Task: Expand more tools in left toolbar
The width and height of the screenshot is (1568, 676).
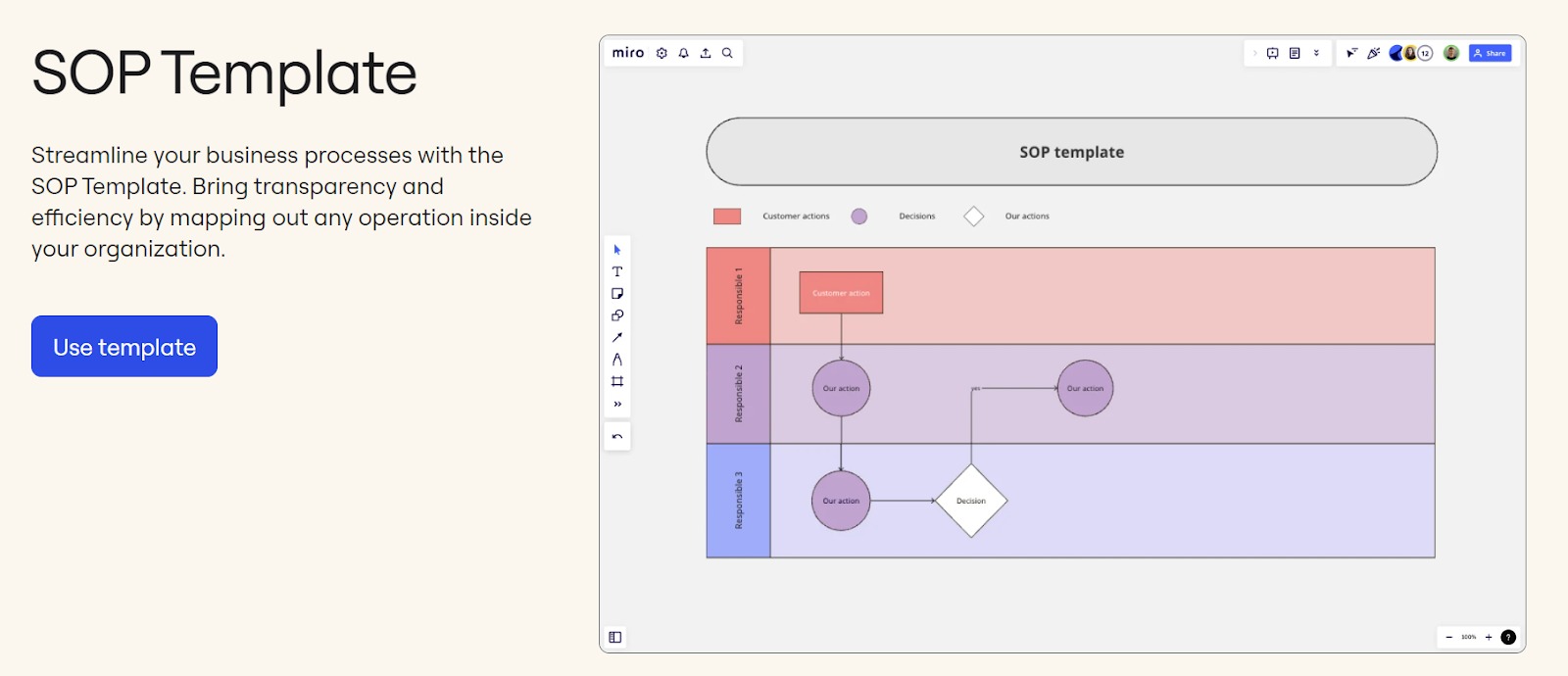Action: click(x=617, y=404)
